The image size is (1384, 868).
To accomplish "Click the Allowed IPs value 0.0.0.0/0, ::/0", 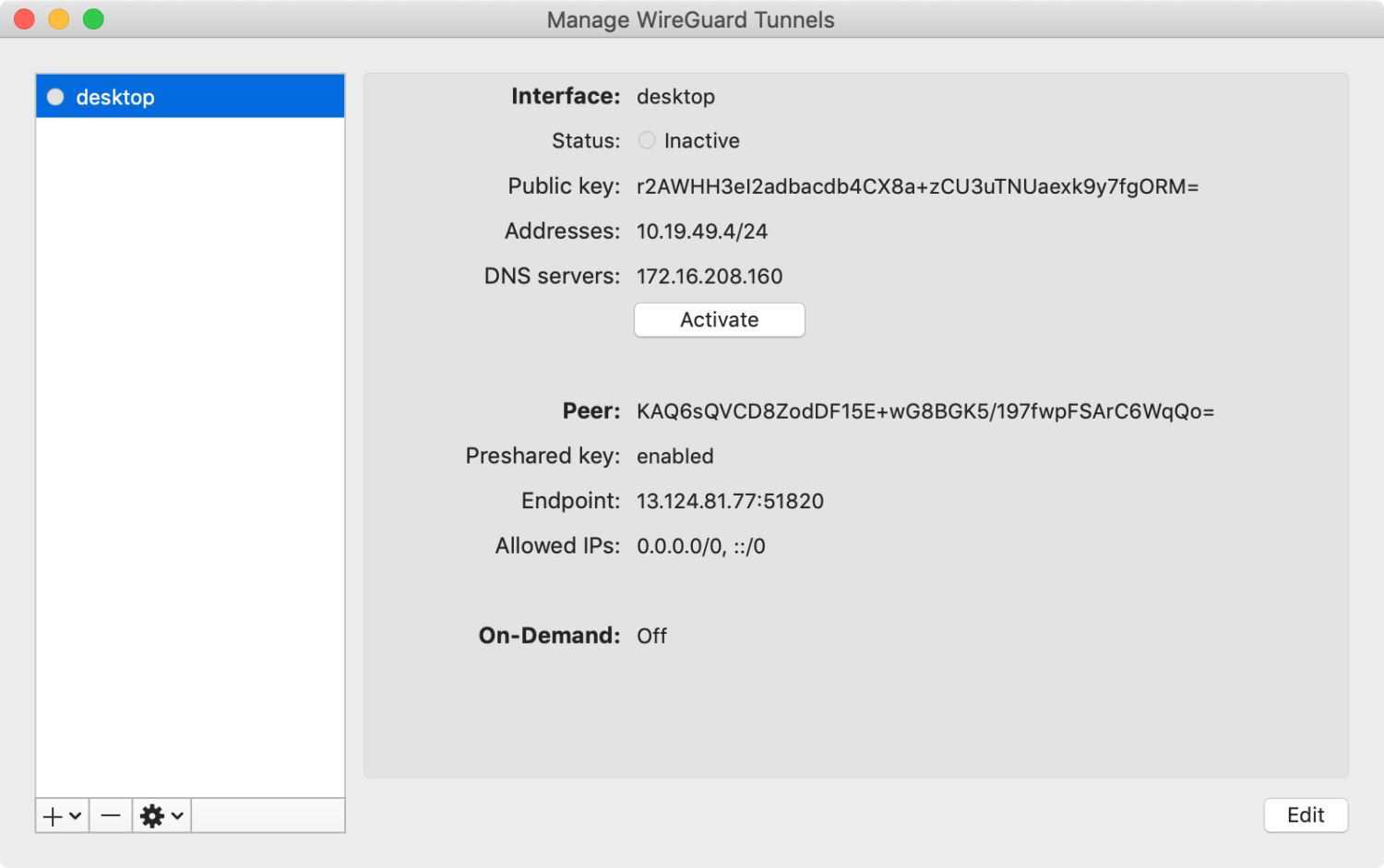I will click(x=701, y=546).
